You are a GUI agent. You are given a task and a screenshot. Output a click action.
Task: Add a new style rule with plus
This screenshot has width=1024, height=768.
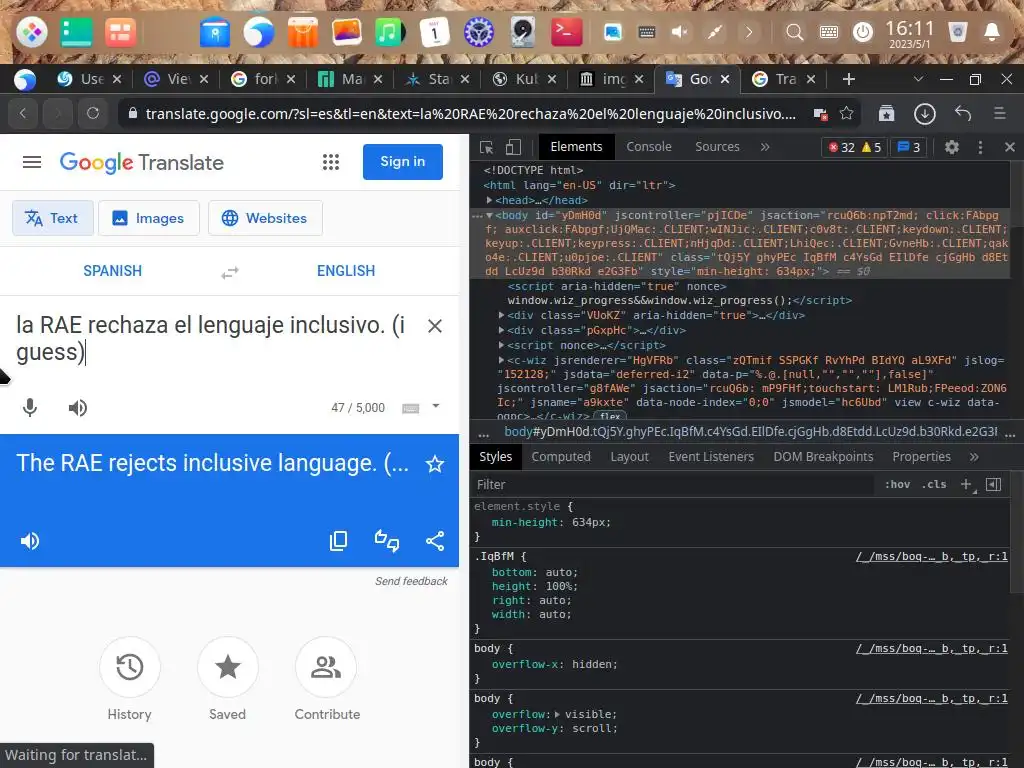pyautogui.click(x=966, y=484)
